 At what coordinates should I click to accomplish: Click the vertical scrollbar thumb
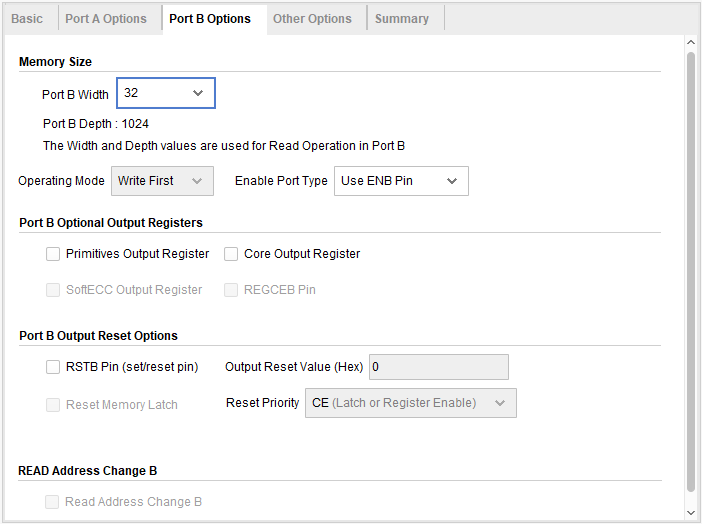690,270
